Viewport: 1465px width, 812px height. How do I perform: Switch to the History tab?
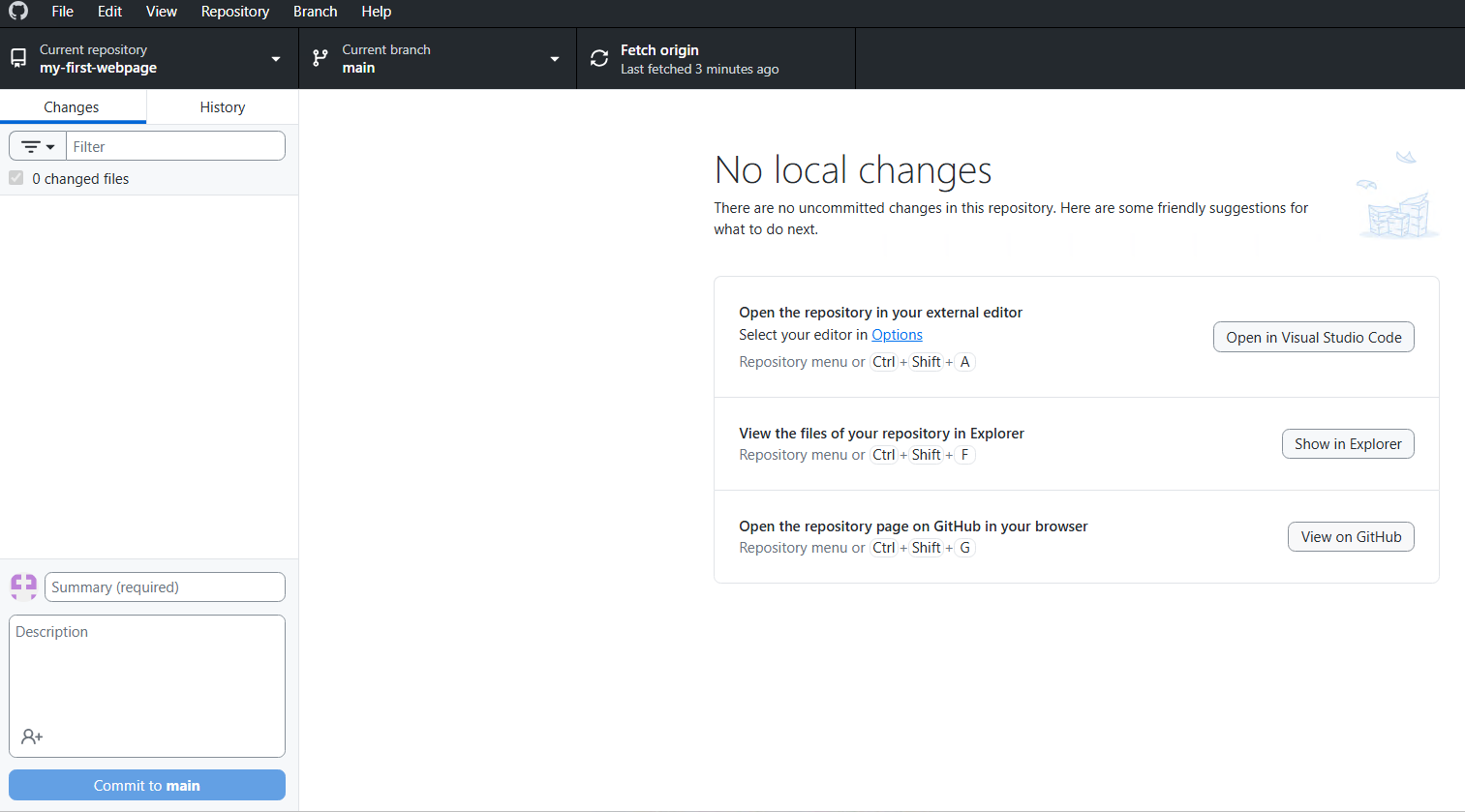click(222, 106)
